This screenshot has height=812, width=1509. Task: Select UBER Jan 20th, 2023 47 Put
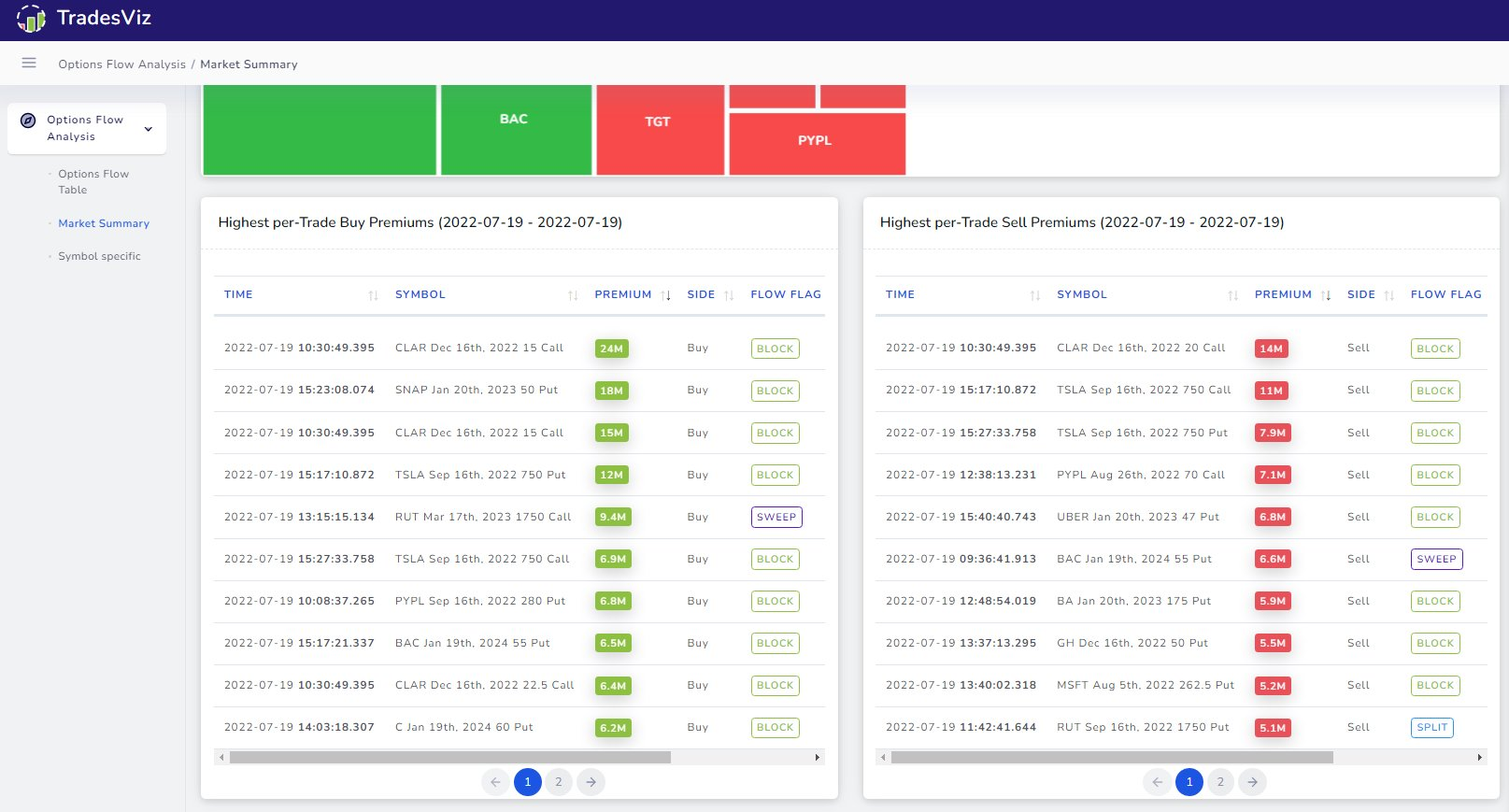point(1138,517)
